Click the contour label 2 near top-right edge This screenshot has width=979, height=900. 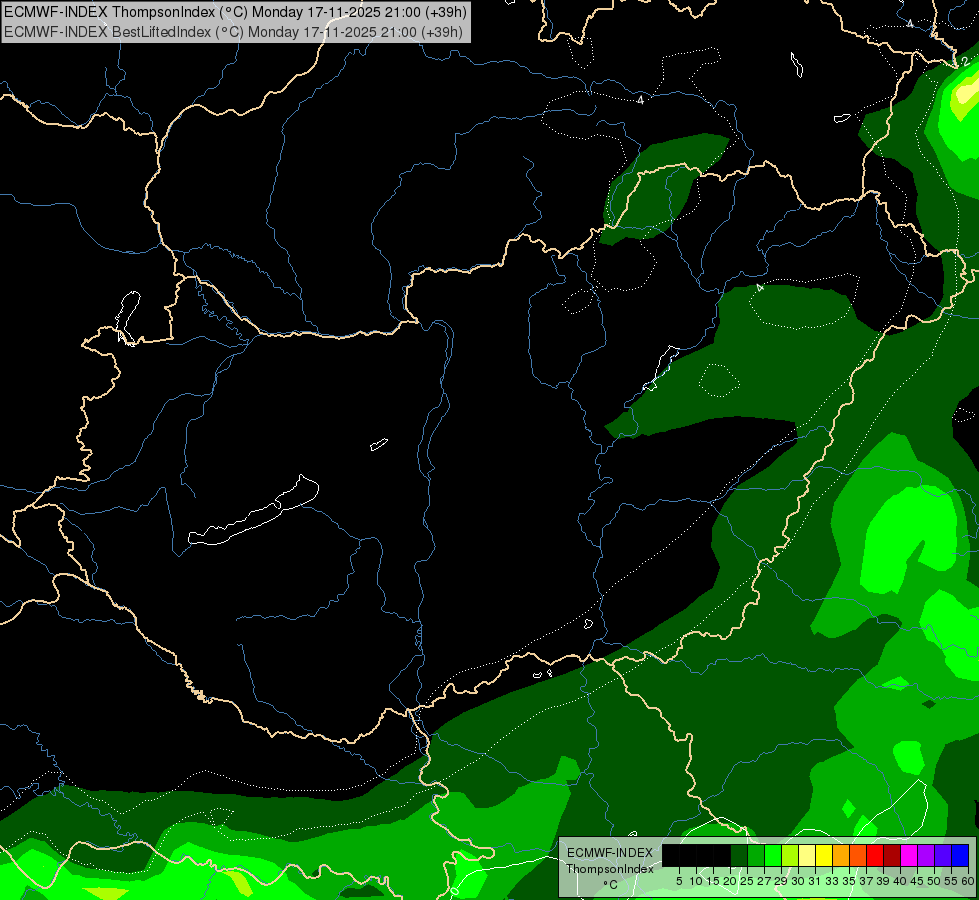point(965,61)
